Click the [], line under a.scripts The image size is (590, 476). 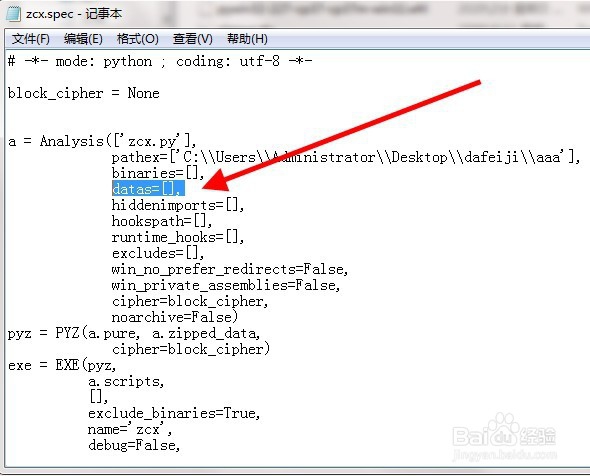[x=98, y=397]
